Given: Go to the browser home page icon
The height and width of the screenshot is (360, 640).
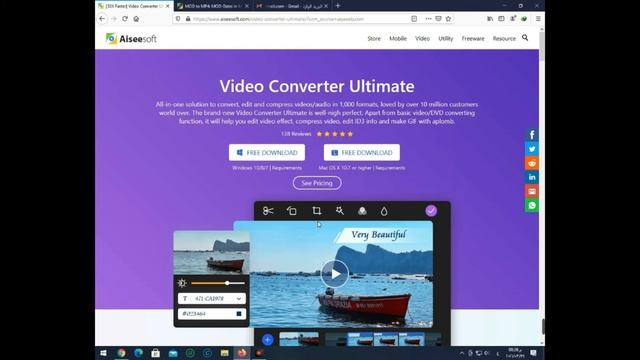Looking at the screenshot, I should pos(136,19).
